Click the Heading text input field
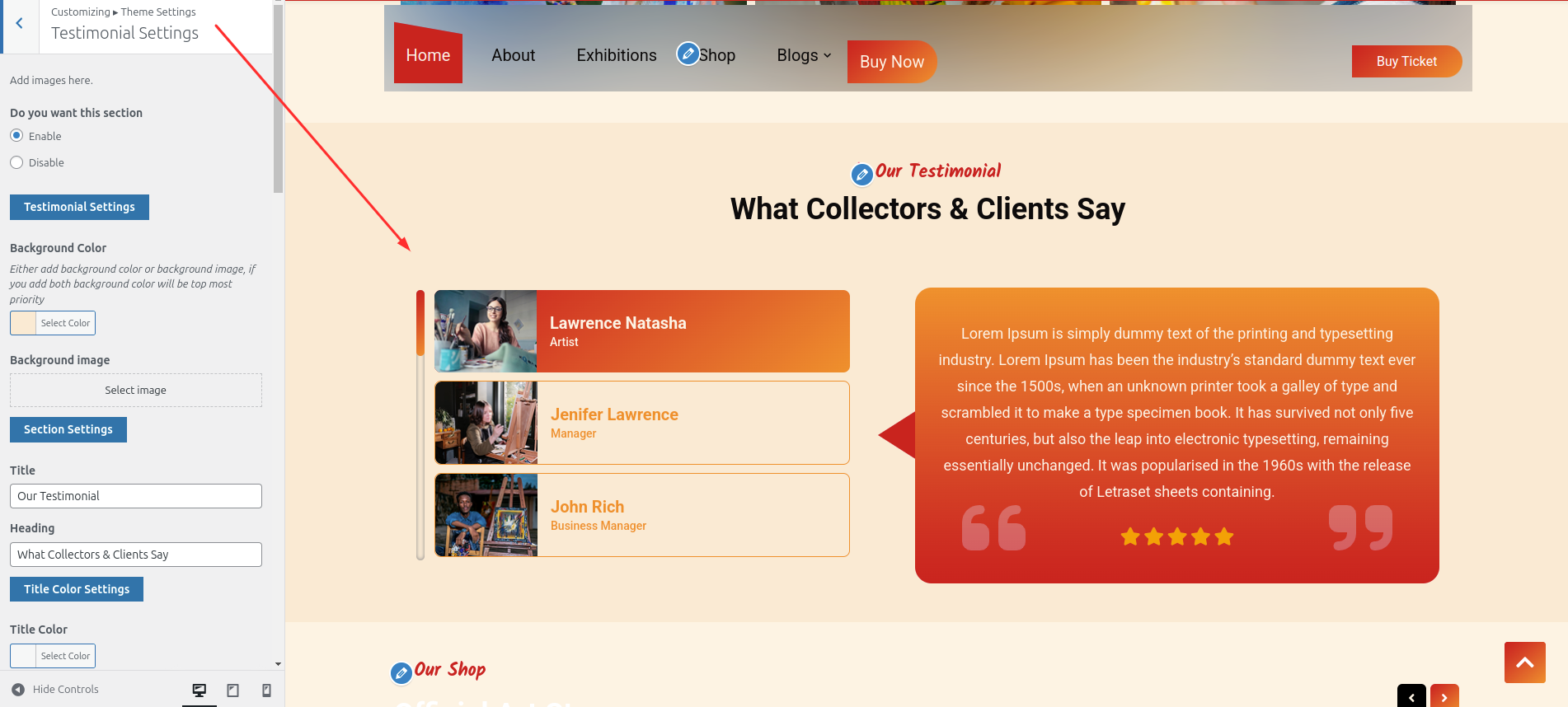Viewport: 1568px width, 707px height. 136,555
